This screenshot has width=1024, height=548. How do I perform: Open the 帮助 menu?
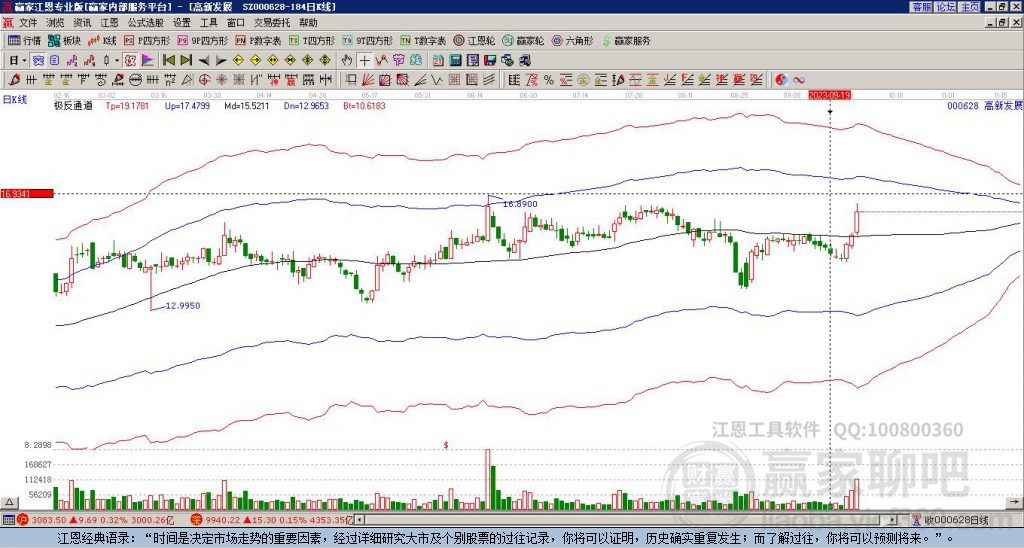308,23
